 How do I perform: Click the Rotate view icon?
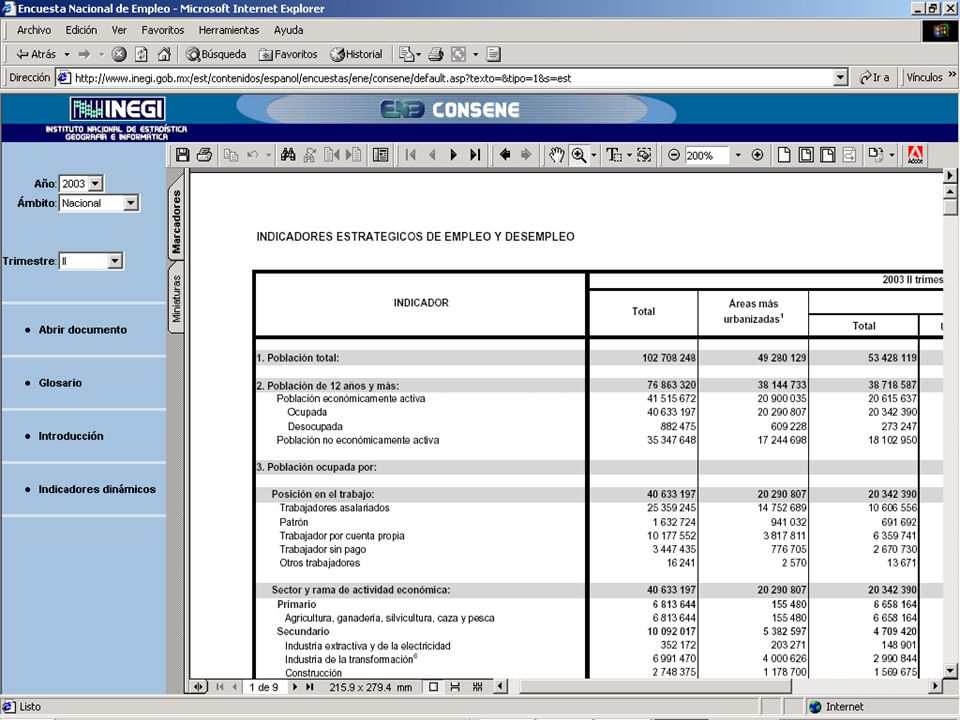click(x=876, y=155)
